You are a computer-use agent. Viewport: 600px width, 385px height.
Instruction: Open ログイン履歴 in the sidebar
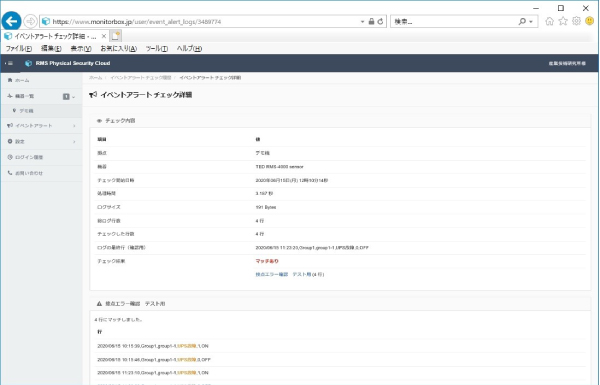41,157
